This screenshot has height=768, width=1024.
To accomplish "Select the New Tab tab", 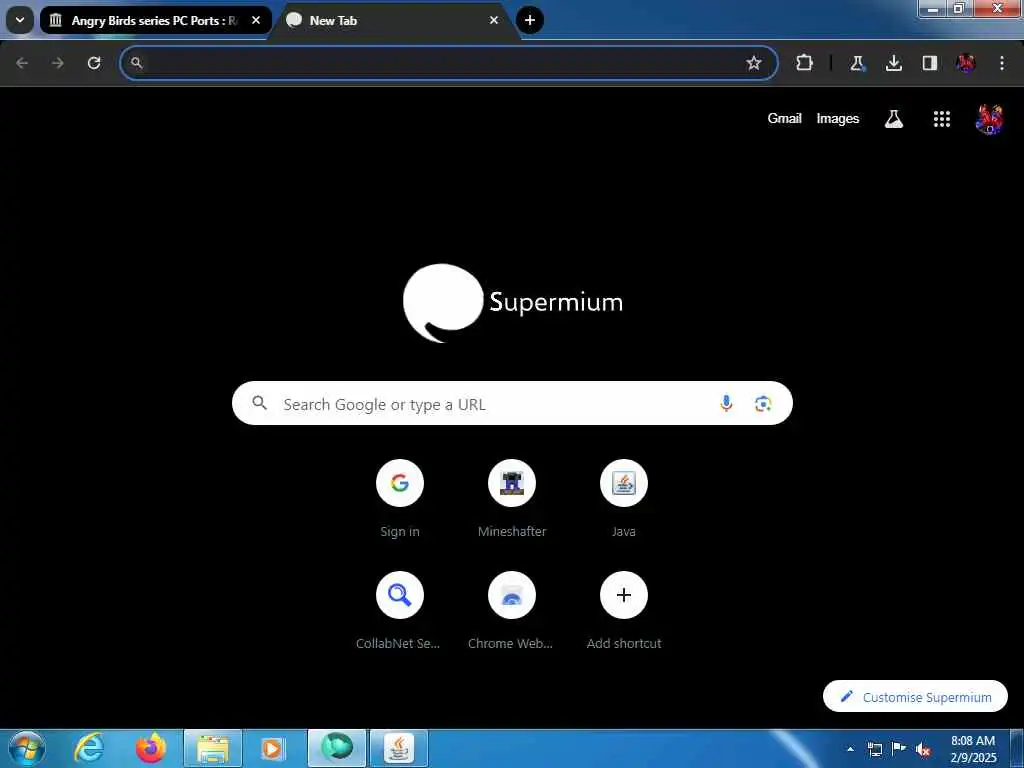I will pos(392,20).
